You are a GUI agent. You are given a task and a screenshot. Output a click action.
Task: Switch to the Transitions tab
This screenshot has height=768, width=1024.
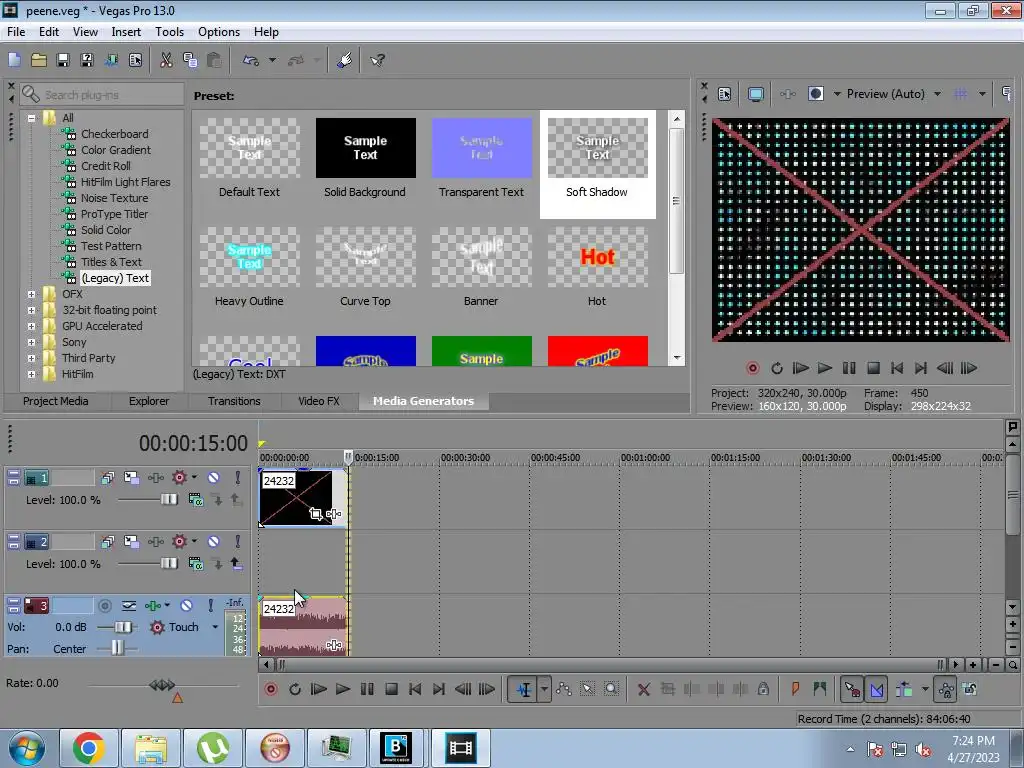point(234,401)
